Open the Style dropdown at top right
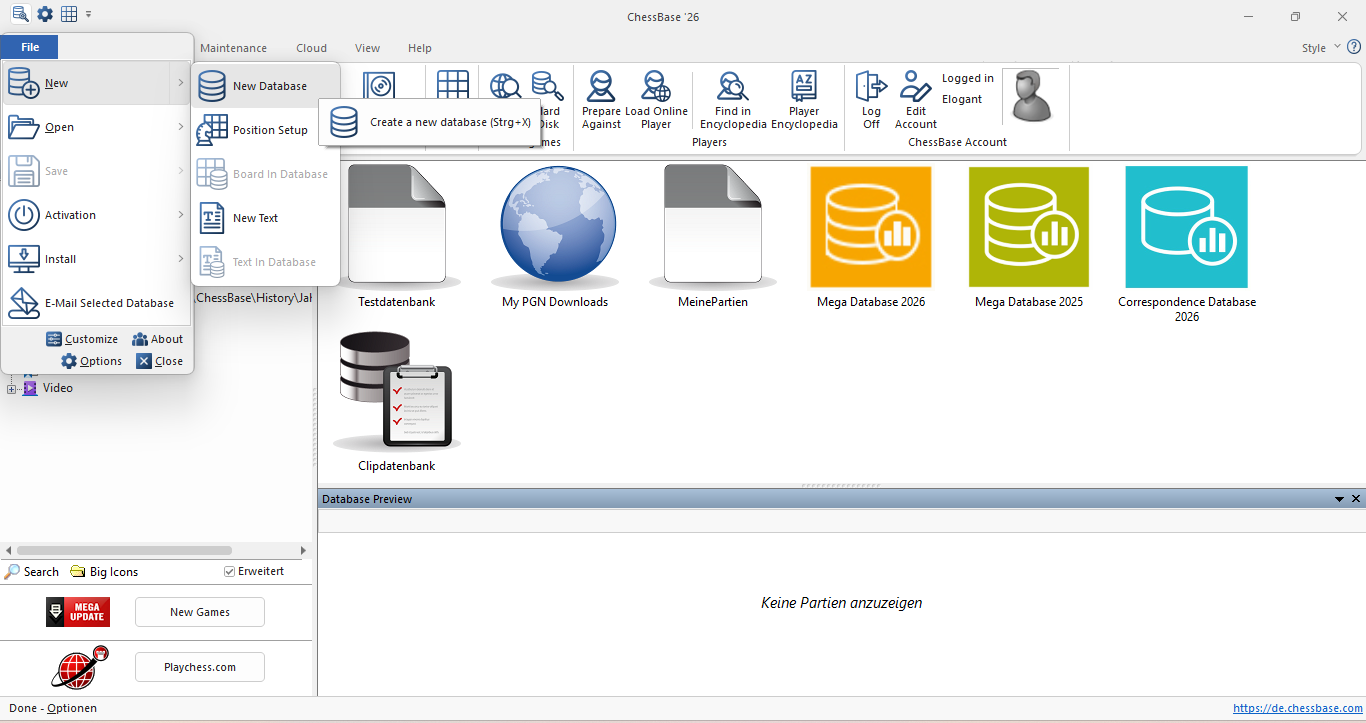Viewport: 1366px width, 723px height. pyautogui.click(x=1337, y=47)
